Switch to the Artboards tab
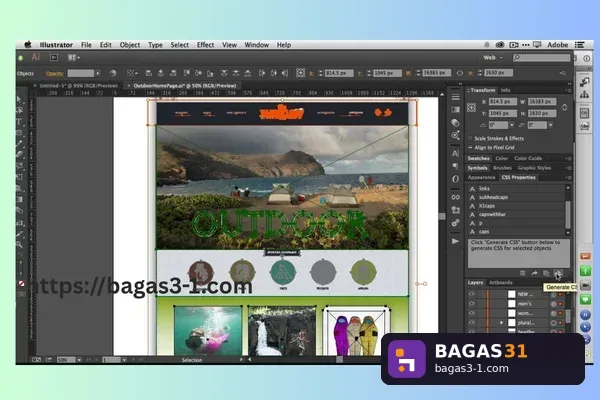The width and height of the screenshot is (600, 400). [x=501, y=282]
